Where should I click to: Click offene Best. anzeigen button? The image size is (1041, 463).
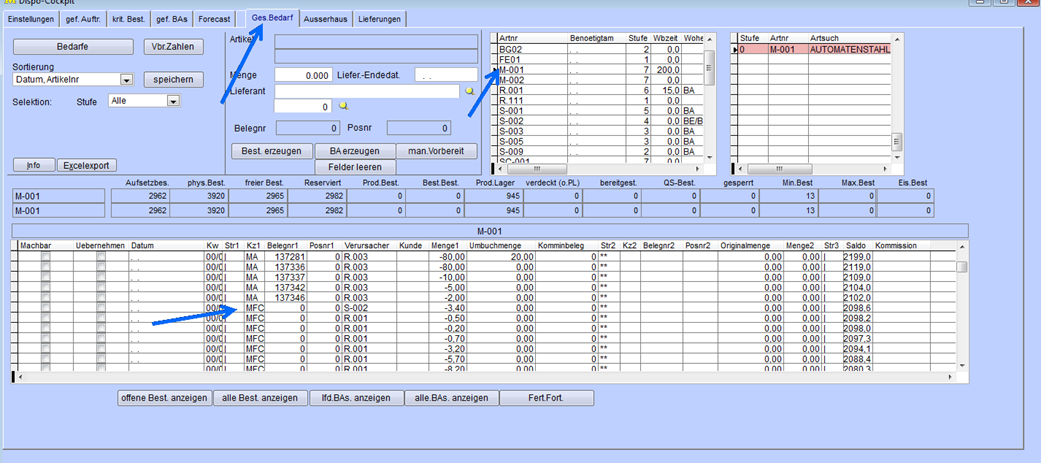click(x=164, y=398)
